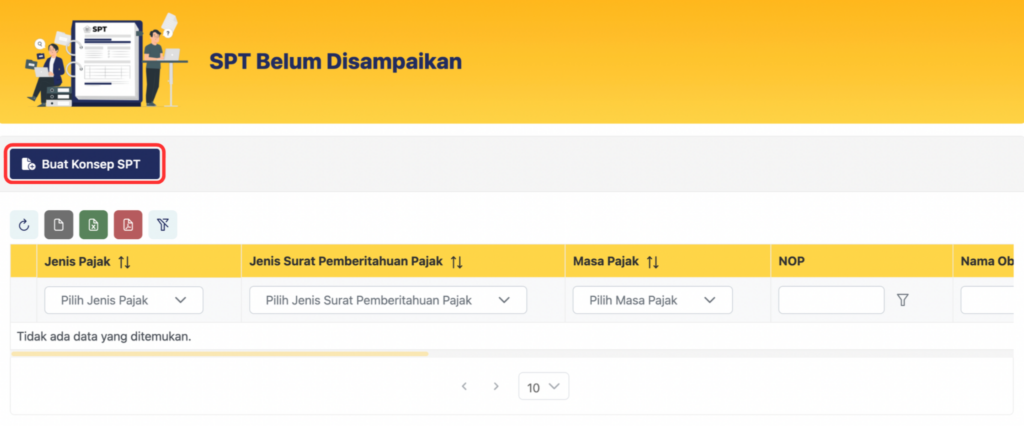Click the horizontal table scrollbar
The image size is (1024, 426).
[x=219, y=353]
